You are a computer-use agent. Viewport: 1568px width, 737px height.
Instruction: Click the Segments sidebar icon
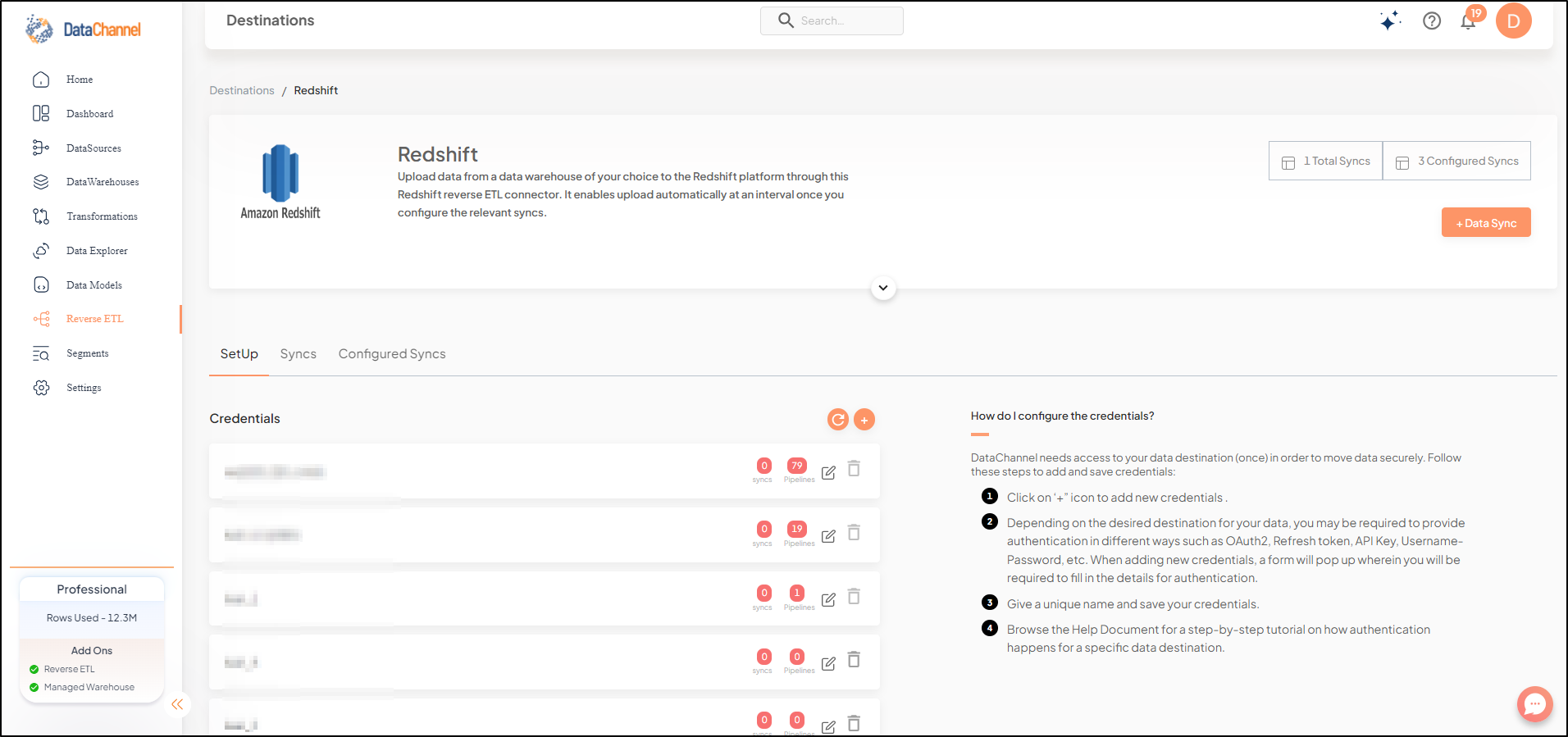[x=41, y=353]
